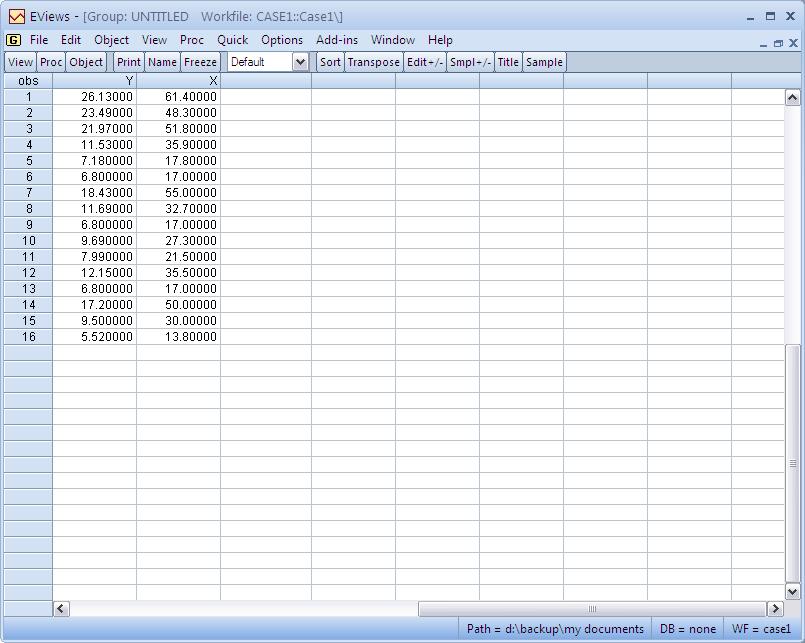This screenshot has height=643, width=805.
Task: Open the Object menu
Action: (111, 40)
